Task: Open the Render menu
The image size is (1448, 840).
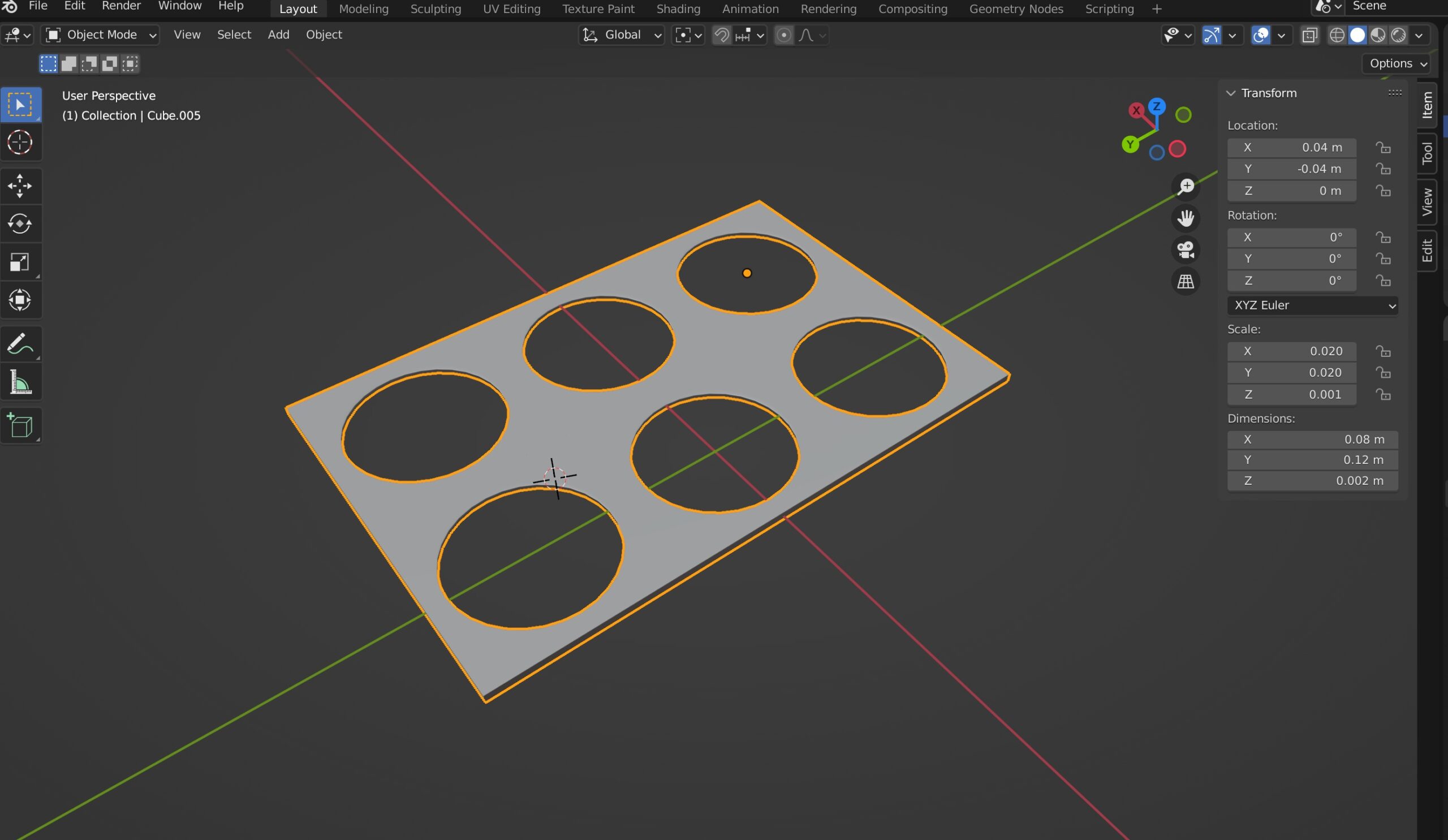Action: 121,6
